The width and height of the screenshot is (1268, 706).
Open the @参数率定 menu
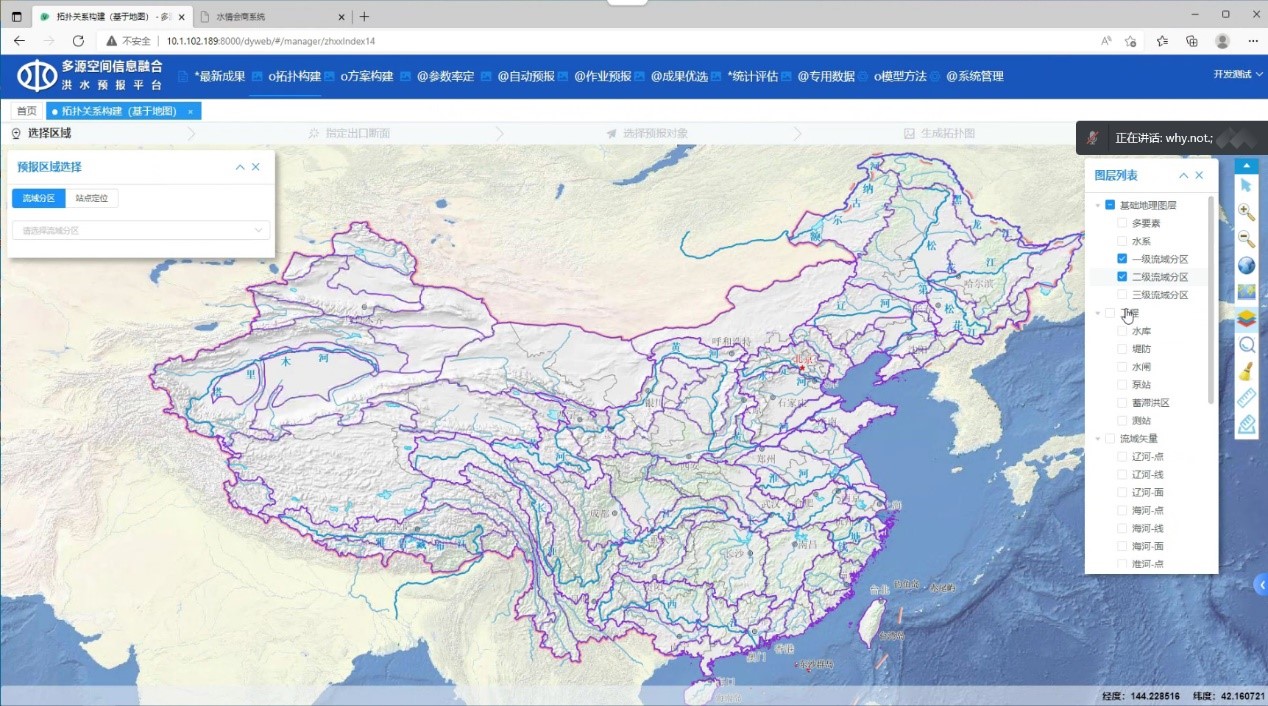click(x=445, y=76)
